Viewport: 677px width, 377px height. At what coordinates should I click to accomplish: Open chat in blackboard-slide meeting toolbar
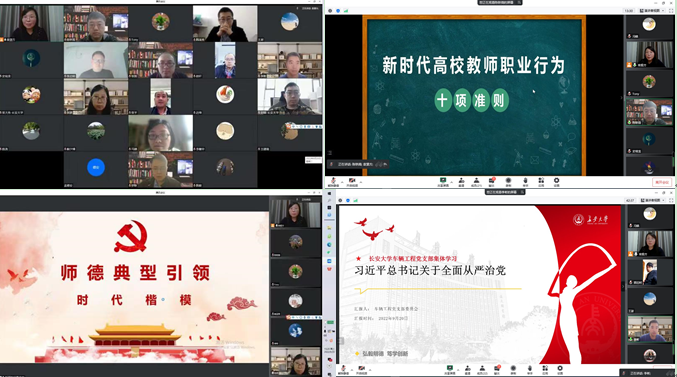pyautogui.click(x=491, y=182)
